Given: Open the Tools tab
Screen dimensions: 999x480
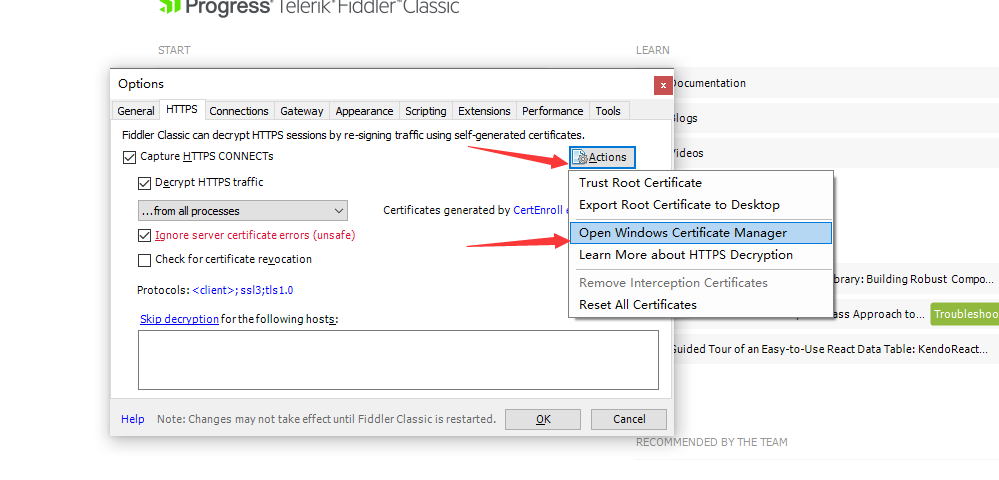Looking at the screenshot, I should tap(608, 111).
